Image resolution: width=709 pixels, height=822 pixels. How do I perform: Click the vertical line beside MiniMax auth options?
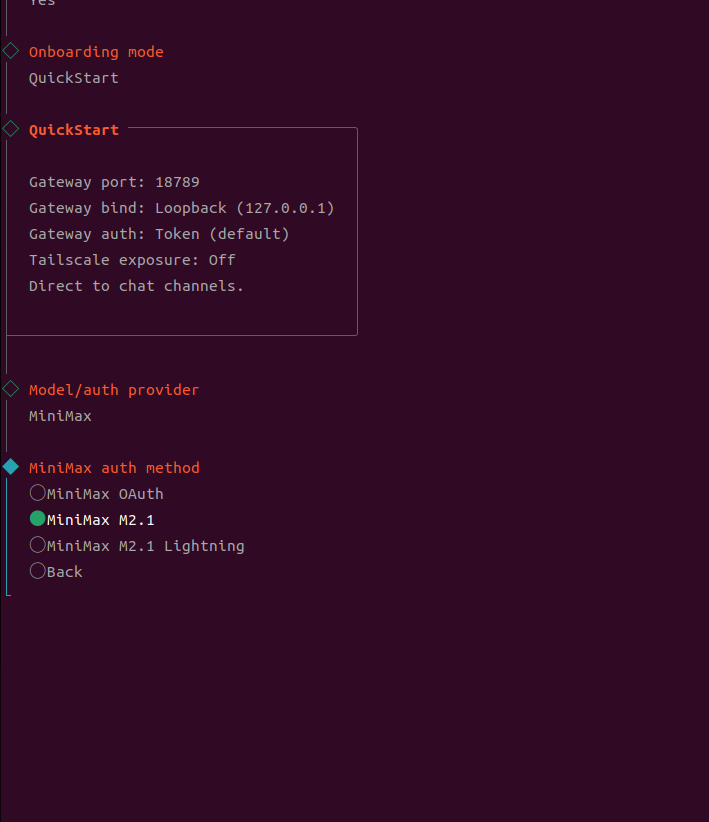8,530
